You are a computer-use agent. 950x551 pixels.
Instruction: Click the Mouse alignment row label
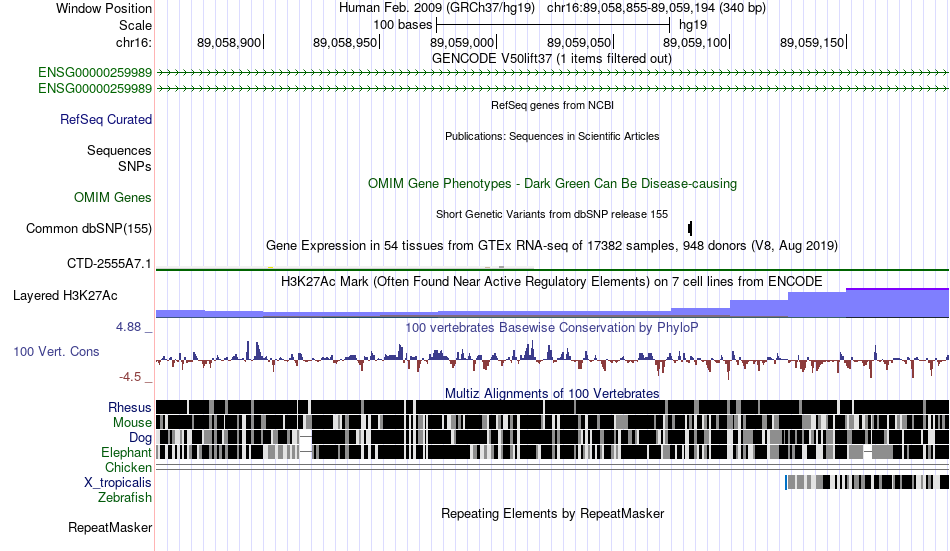(132, 422)
